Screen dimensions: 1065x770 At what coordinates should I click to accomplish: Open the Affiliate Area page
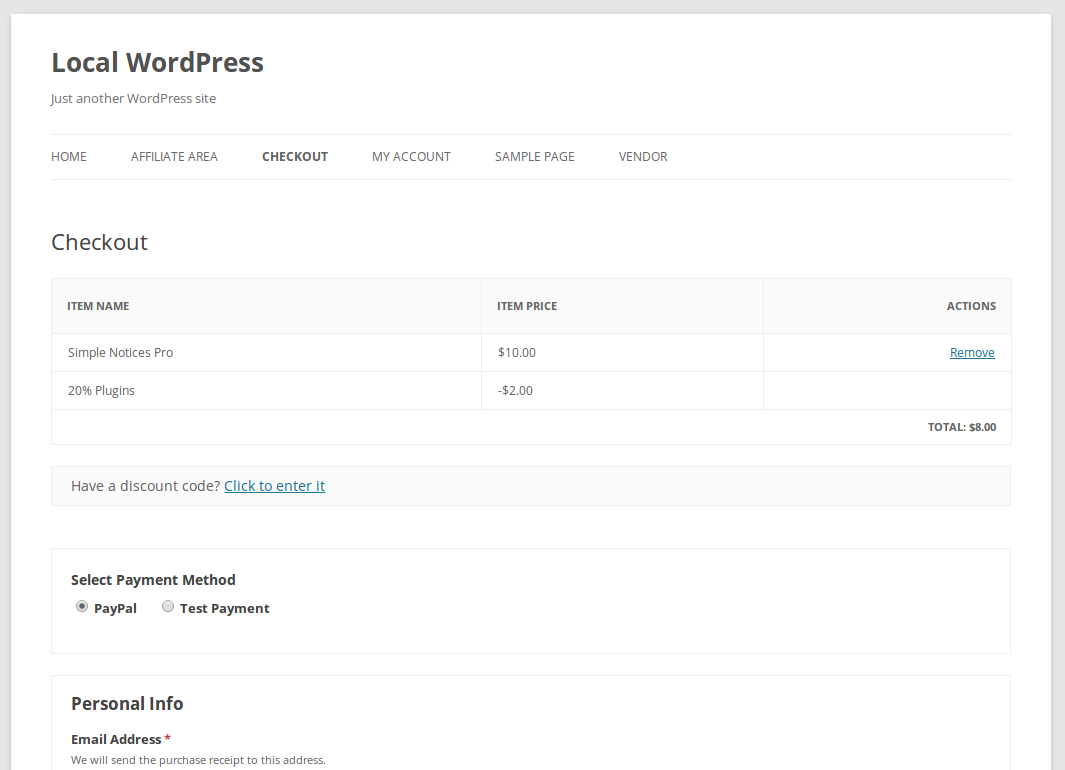[174, 156]
